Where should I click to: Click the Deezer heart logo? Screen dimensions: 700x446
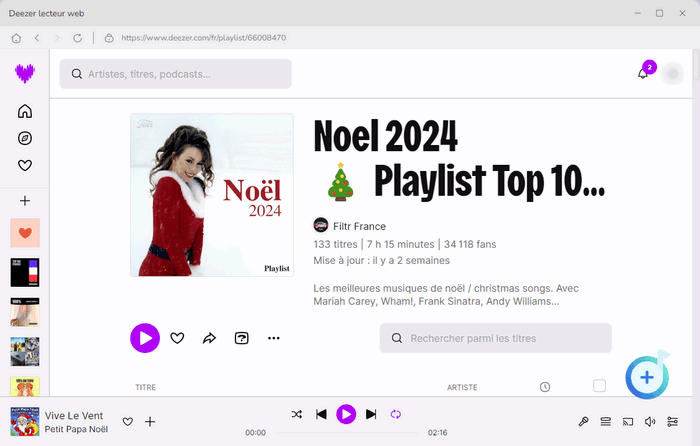(25, 73)
